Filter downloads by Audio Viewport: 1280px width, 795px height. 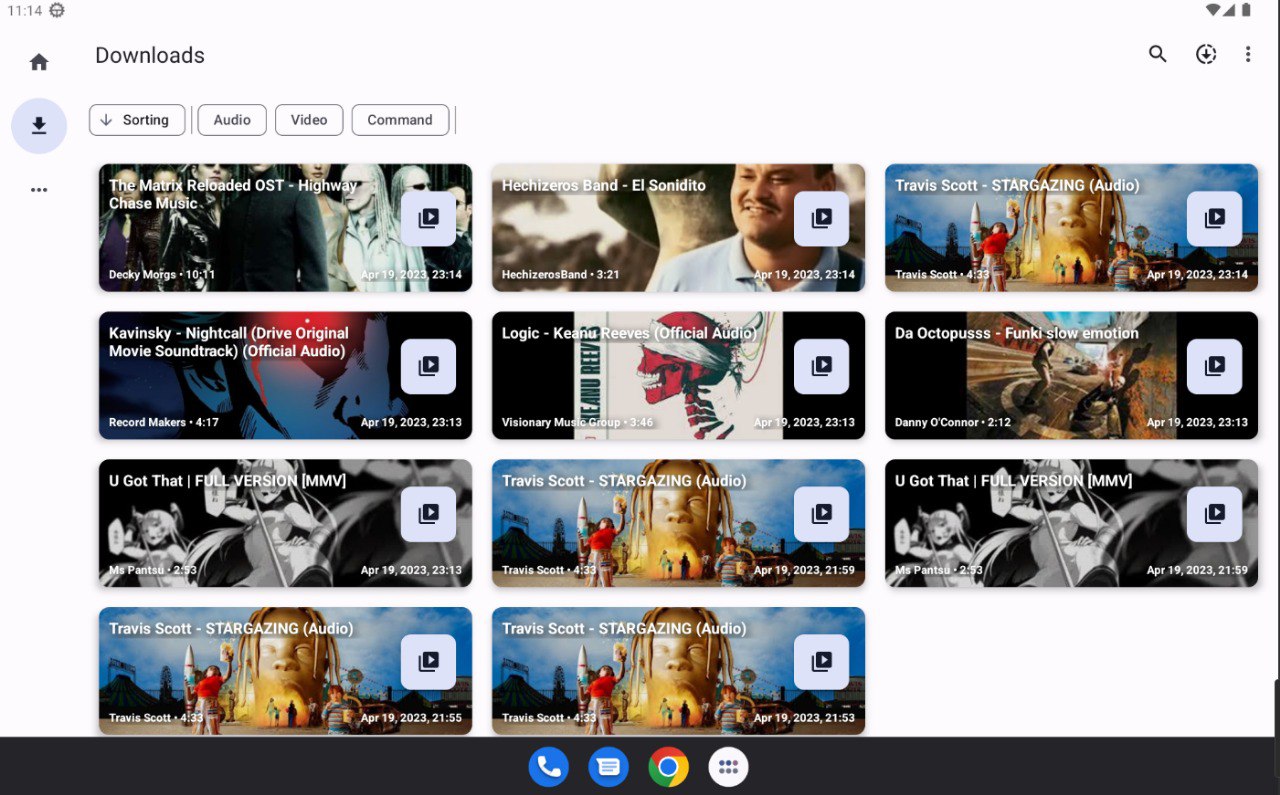pos(232,120)
